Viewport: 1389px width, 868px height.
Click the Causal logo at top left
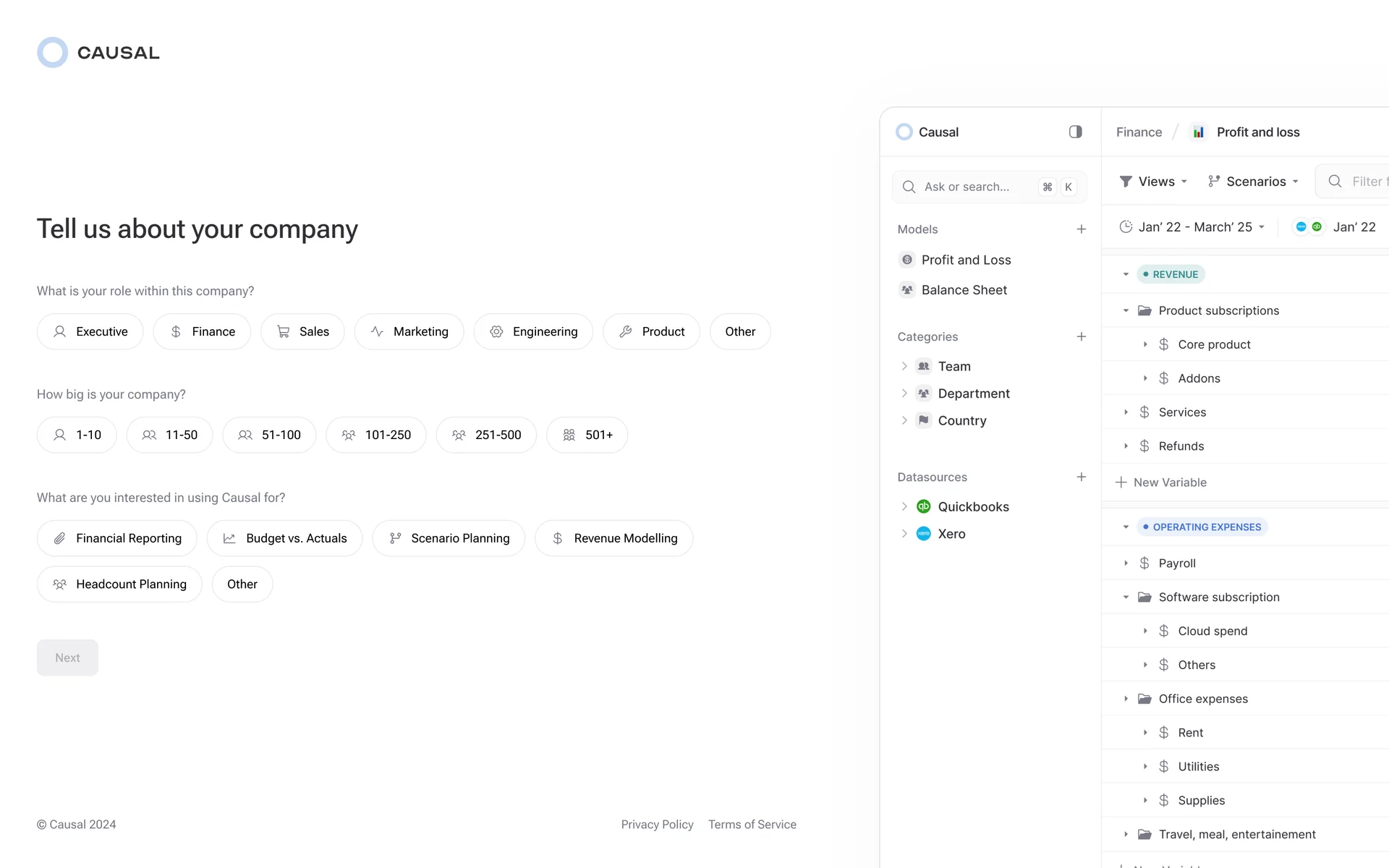point(98,53)
